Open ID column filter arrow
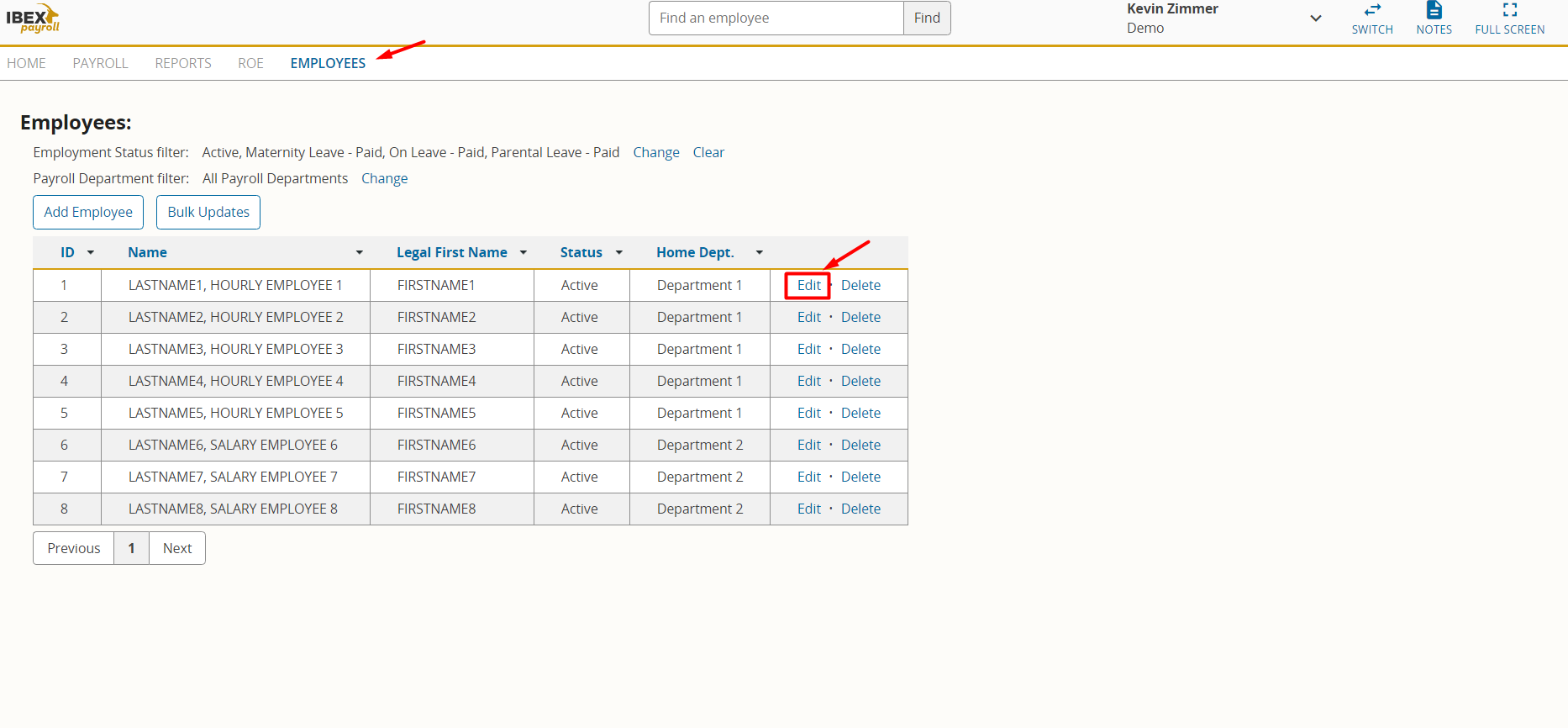1568x728 pixels. [x=91, y=253]
